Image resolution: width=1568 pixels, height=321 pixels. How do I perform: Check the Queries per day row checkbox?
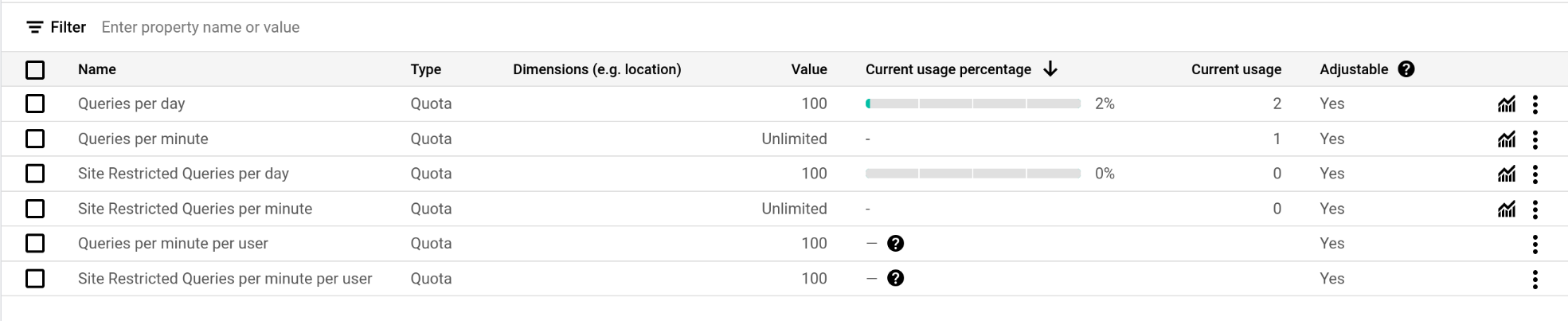click(x=35, y=104)
